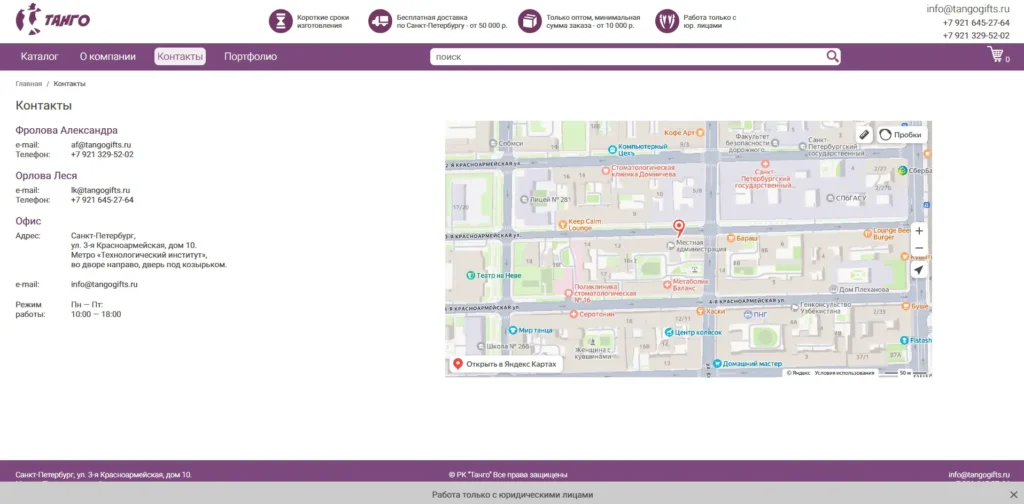
Task: Select the Контакты menu item
Action: pos(180,57)
